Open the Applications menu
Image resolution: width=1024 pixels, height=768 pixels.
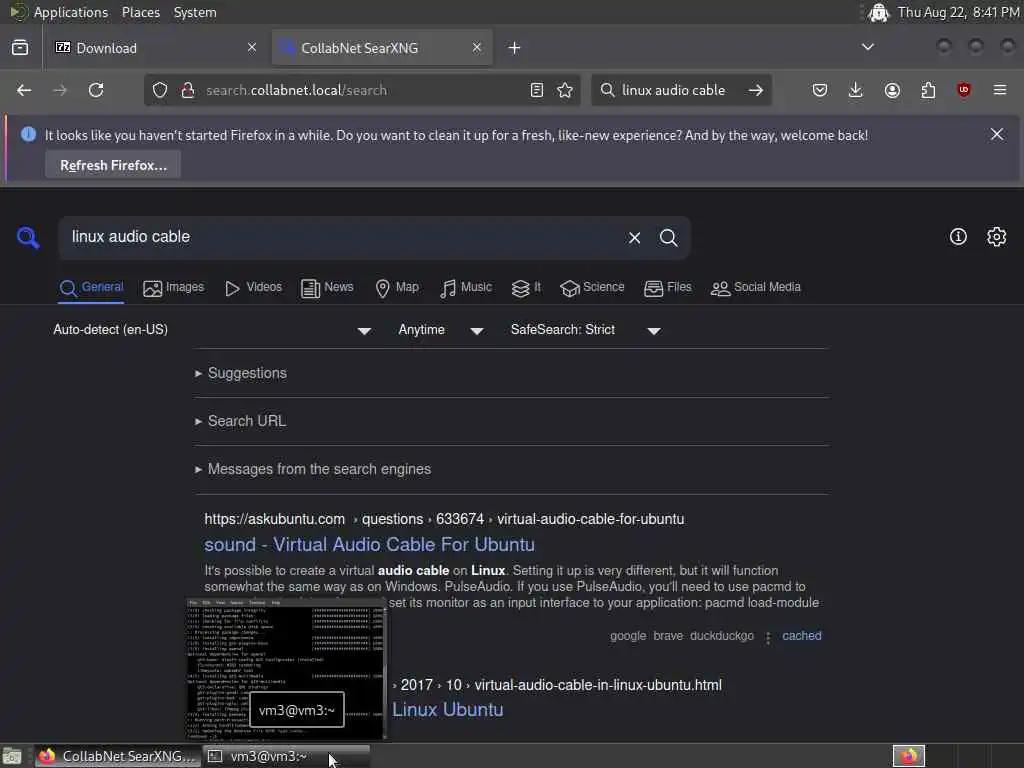[x=71, y=12]
